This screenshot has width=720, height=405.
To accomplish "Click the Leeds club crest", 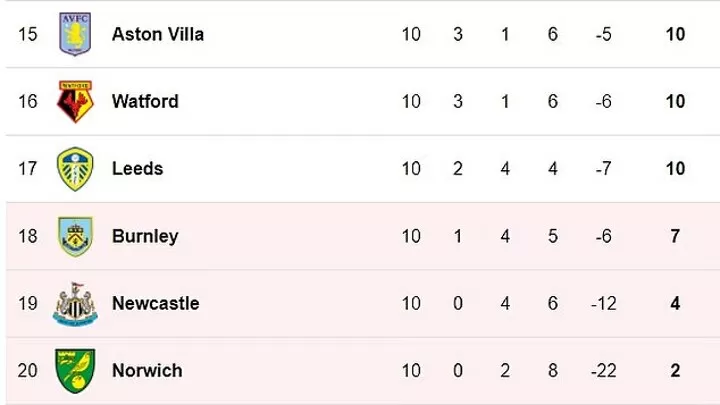I will [75, 169].
